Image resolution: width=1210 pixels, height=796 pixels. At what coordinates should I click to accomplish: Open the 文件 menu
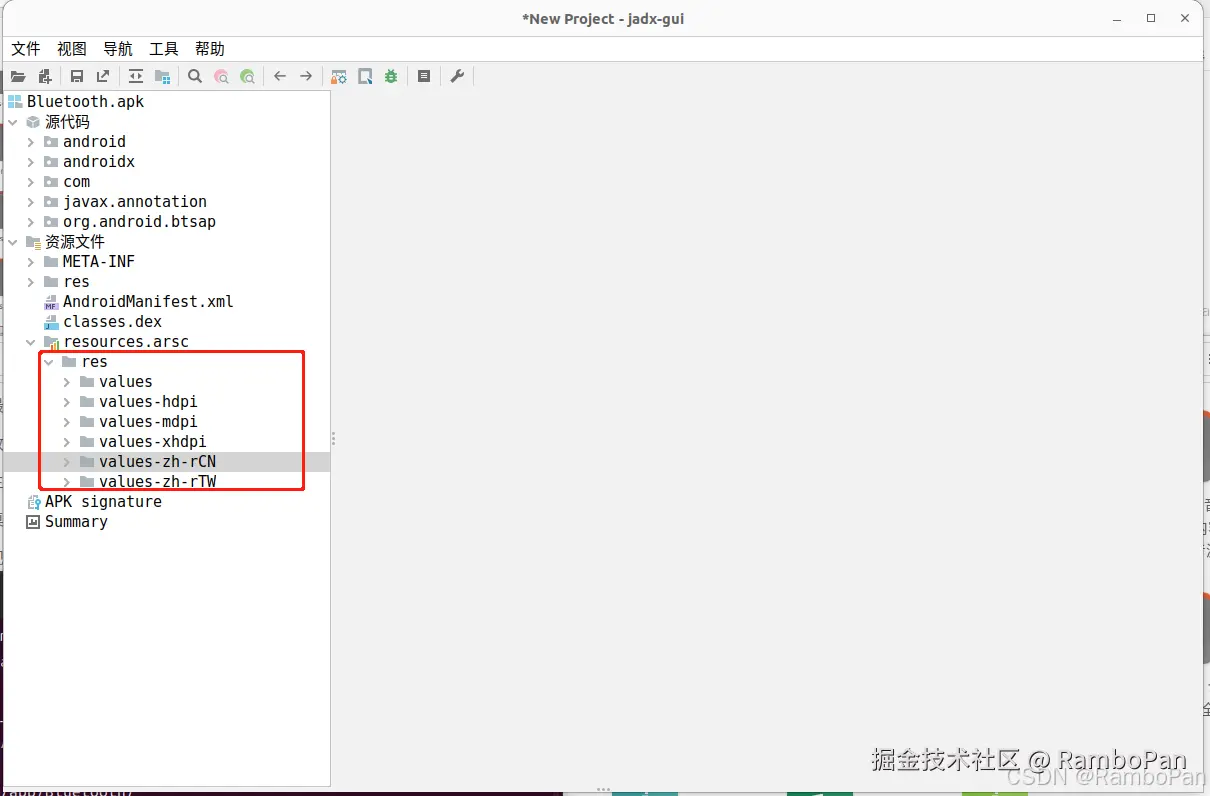(26, 49)
